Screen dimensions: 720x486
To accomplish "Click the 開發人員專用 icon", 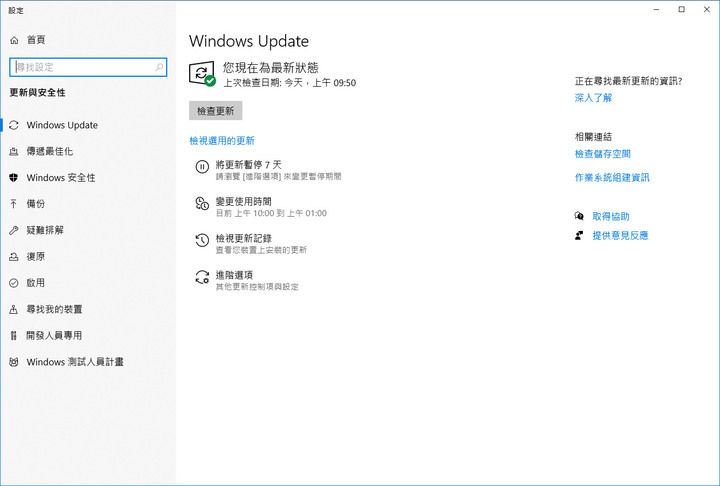I will pyautogui.click(x=14, y=335).
